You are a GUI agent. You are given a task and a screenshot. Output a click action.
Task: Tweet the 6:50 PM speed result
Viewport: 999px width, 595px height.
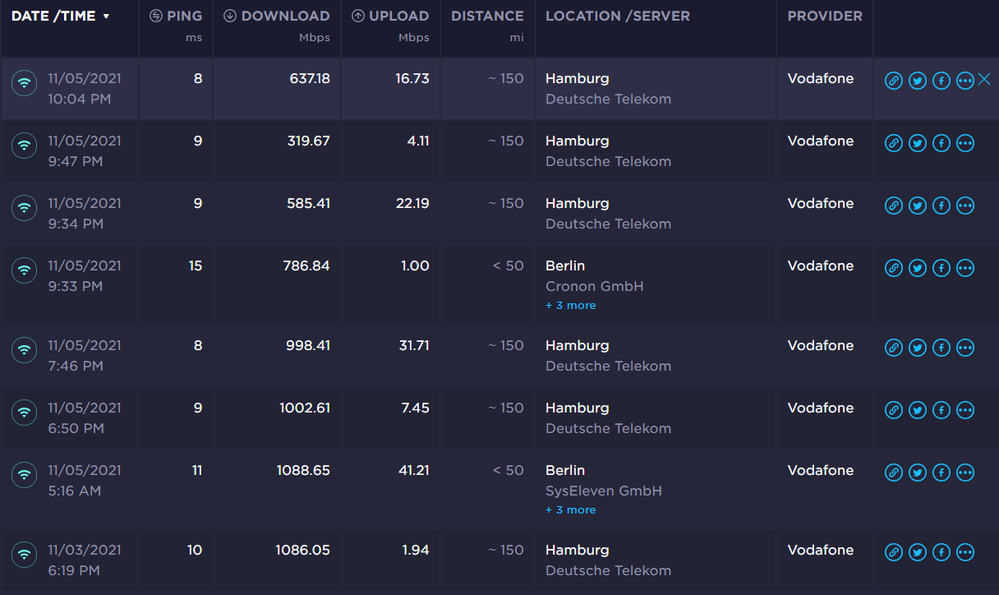tap(917, 410)
